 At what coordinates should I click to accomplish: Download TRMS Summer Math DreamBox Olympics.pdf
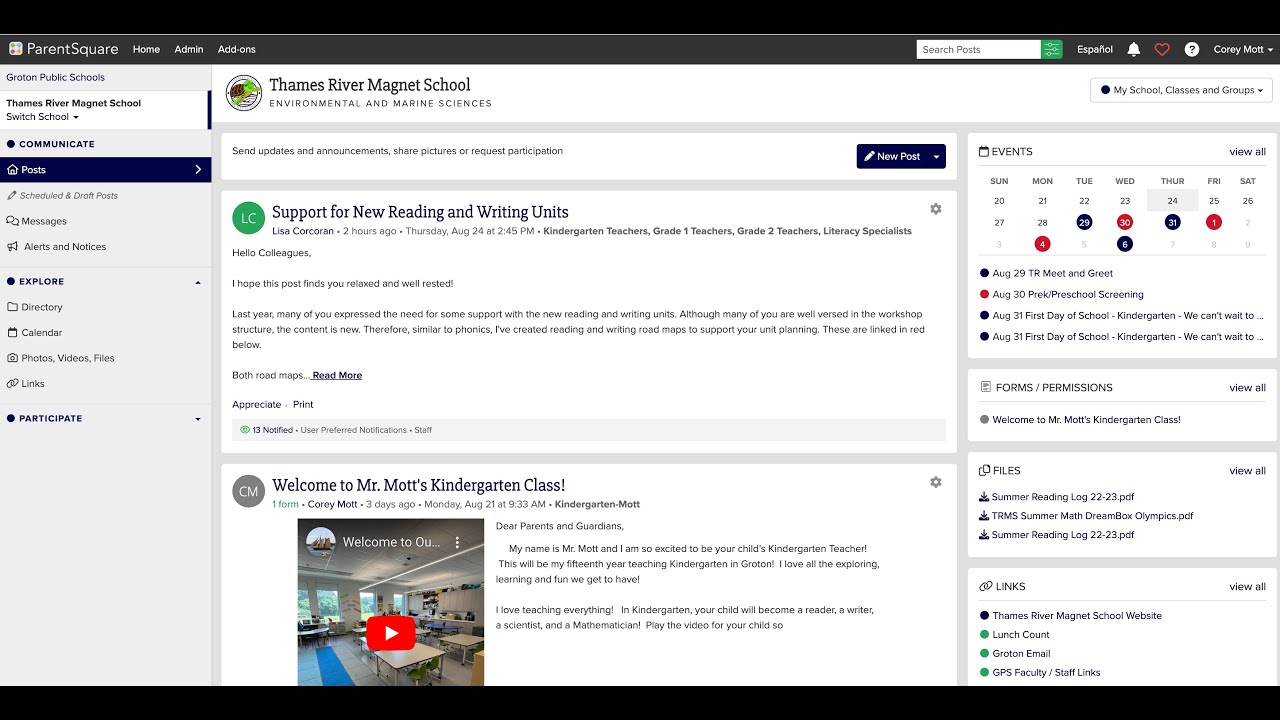[x=1086, y=516]
